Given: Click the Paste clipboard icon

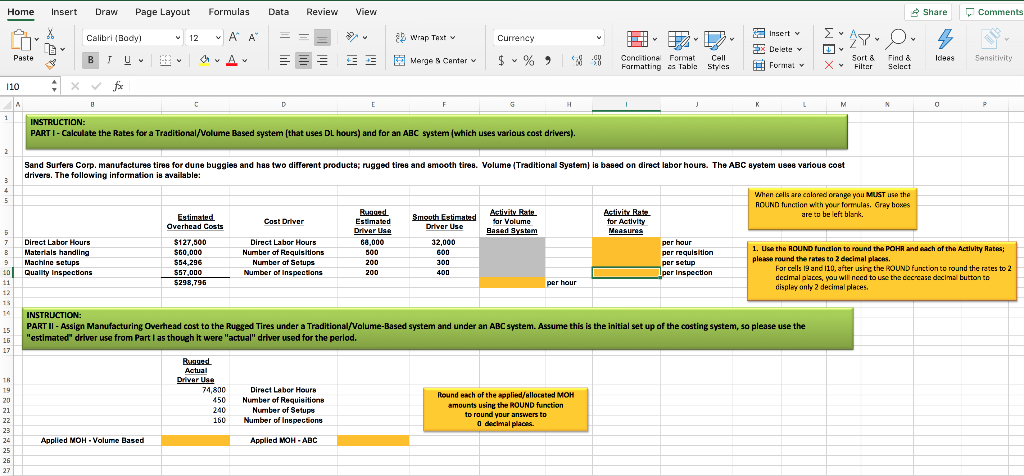Looking at the screenshot, I should pos(23,40).
